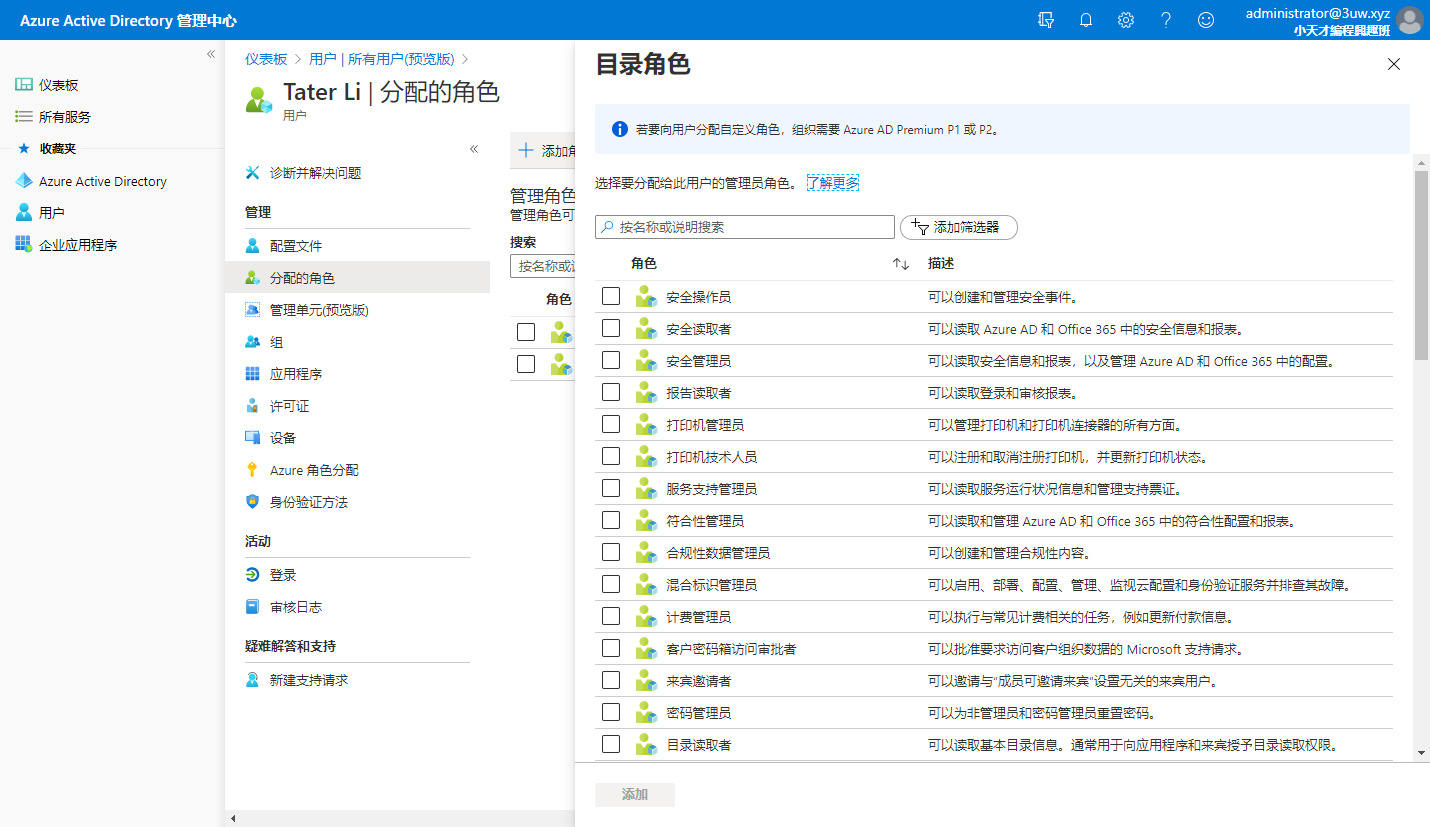Click the 身份验证方法 shield icon
The image size is (1430, 827).
(x=252, y=502)
